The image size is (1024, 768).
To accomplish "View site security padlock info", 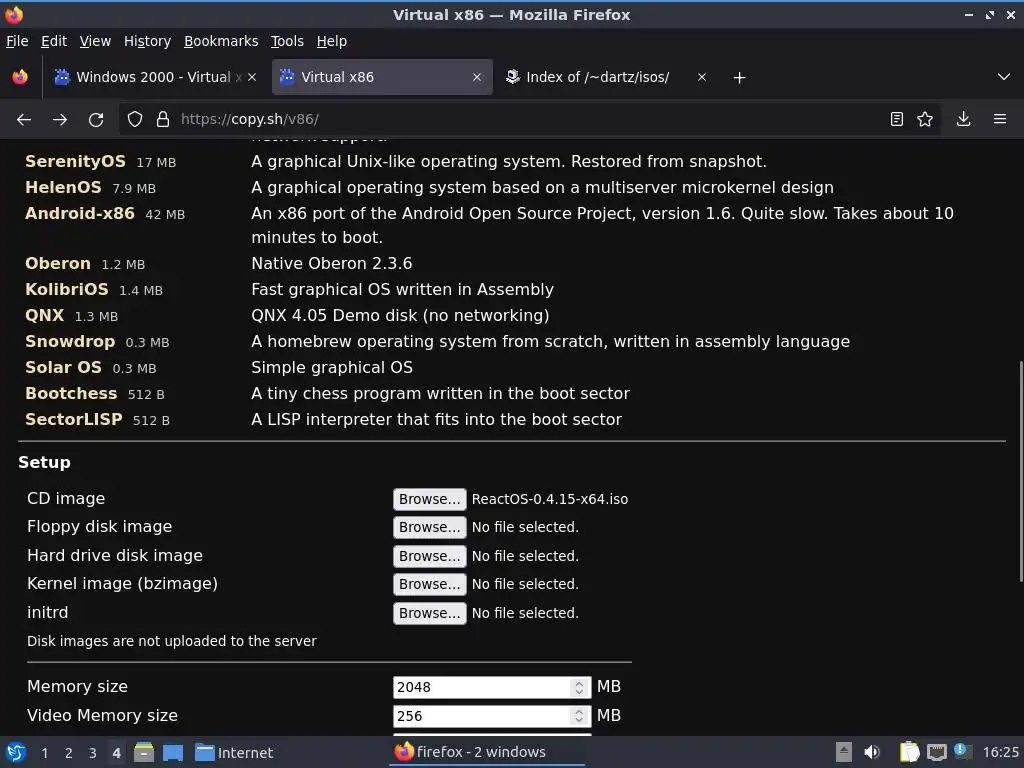I will [163, 120].
